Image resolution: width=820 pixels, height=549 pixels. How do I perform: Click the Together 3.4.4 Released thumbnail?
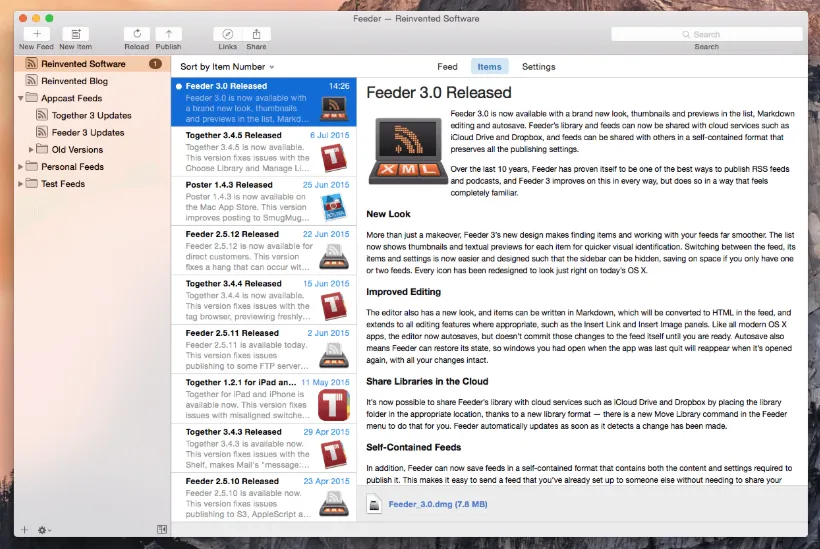(x=334, y=306)
